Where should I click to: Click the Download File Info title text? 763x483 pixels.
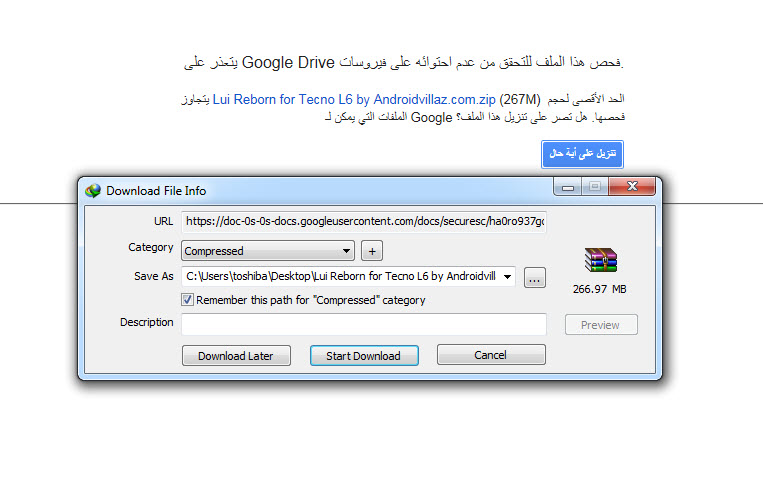click(156, 191)
